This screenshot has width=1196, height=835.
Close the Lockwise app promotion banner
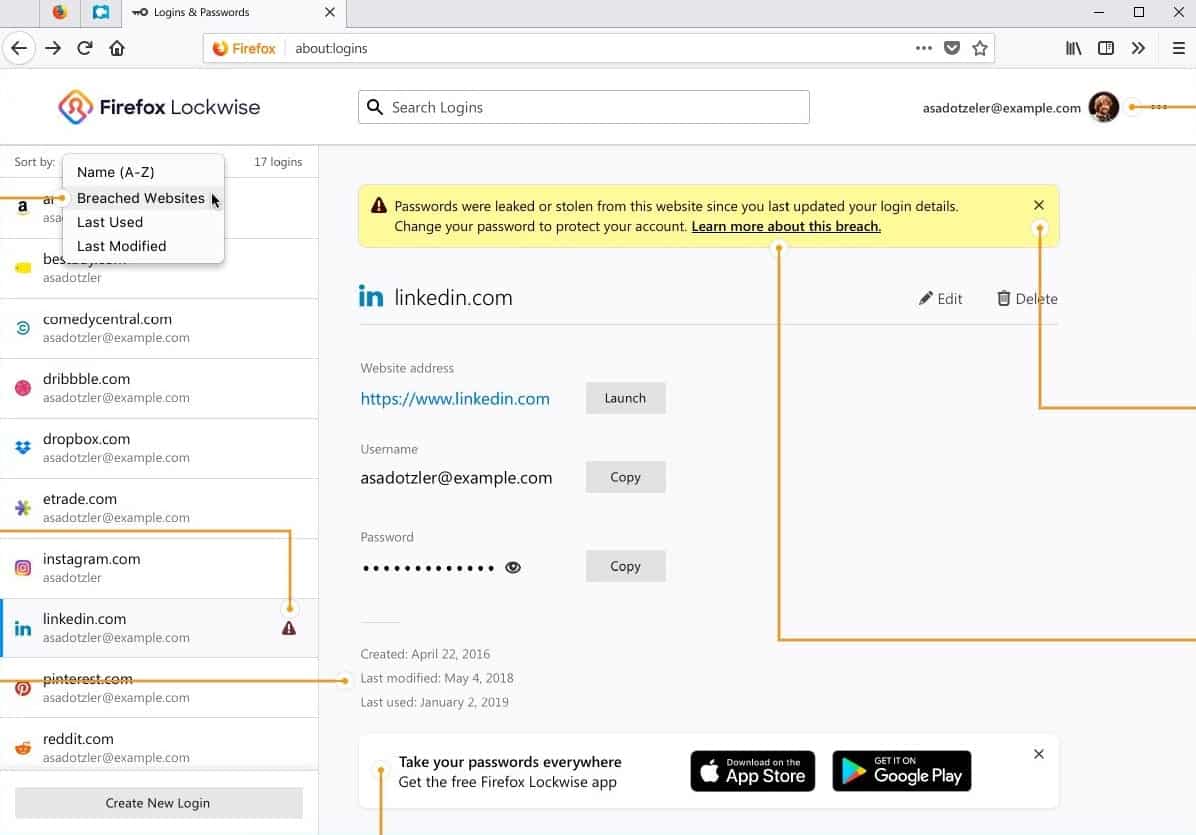(x=1038, y=754)
